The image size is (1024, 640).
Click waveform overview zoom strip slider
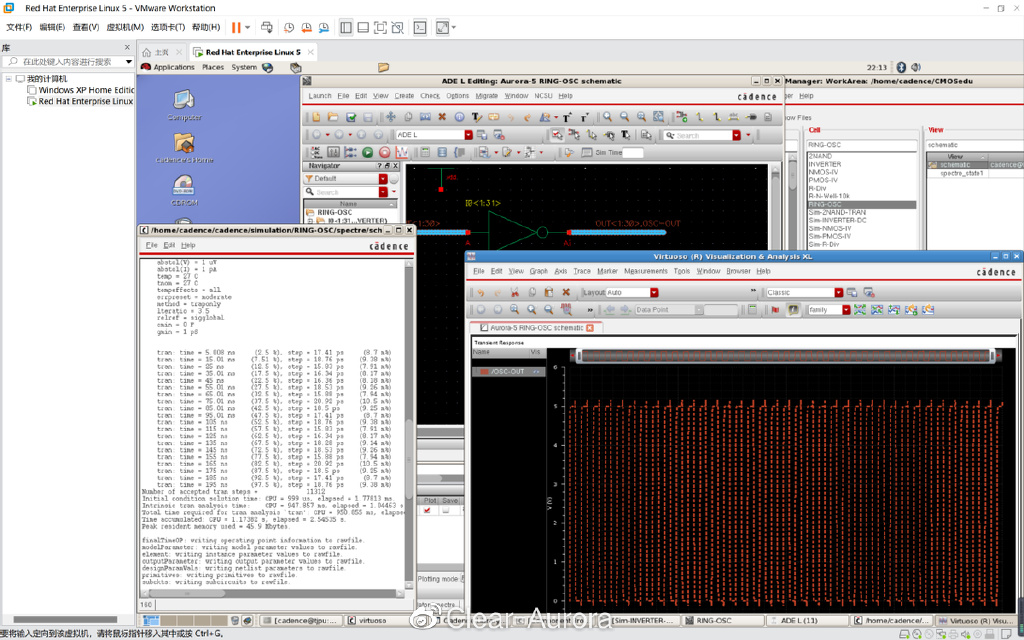784,355
